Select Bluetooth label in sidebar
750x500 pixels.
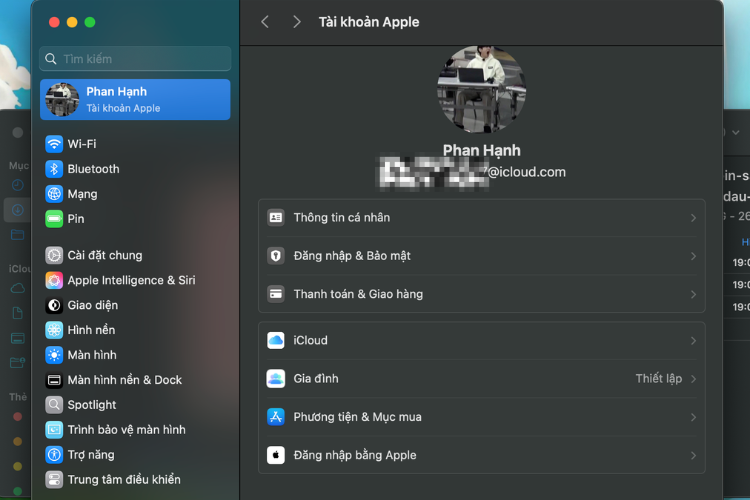tap(94, 169)
